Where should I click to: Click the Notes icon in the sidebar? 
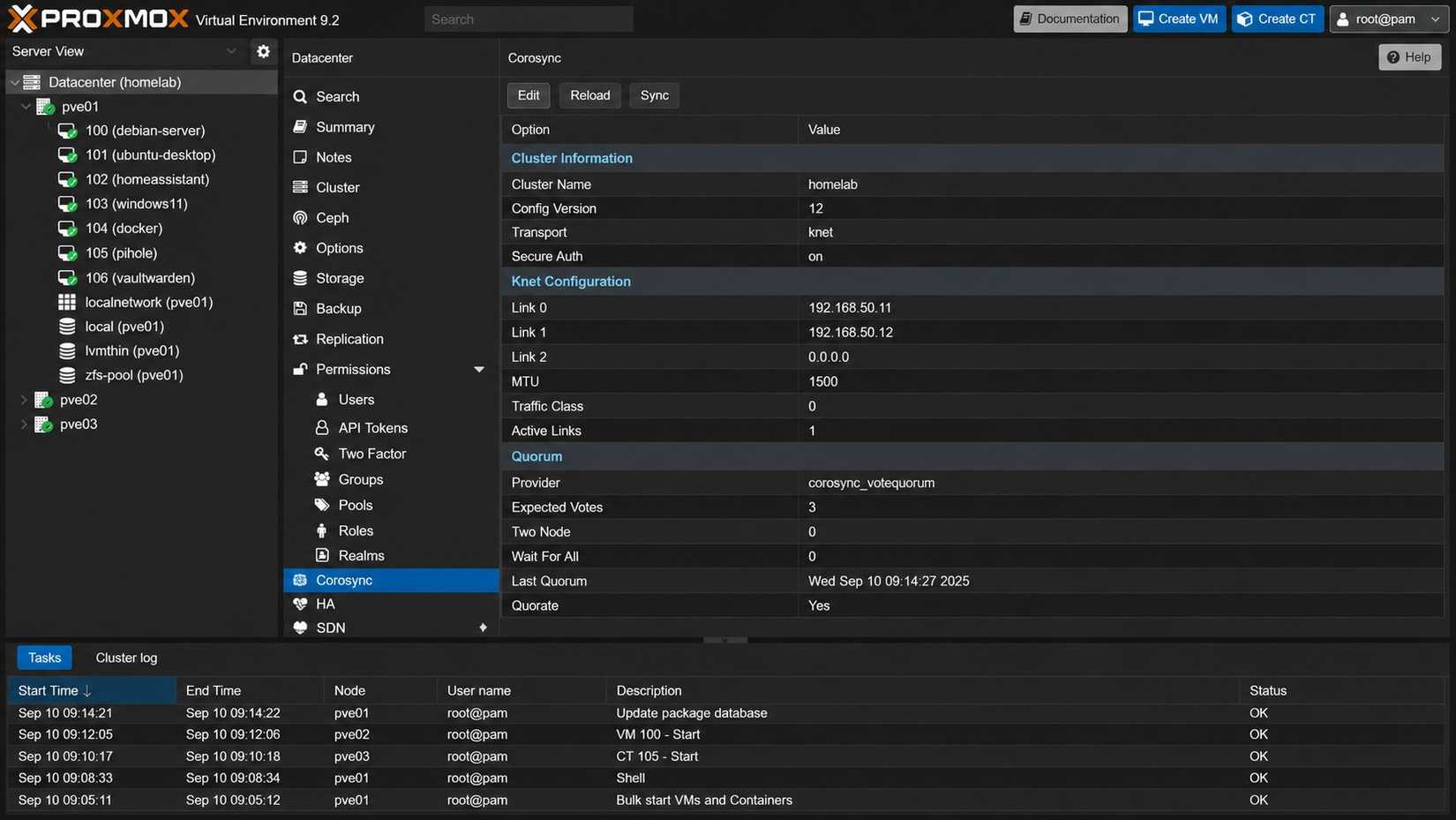coord(300,157)
